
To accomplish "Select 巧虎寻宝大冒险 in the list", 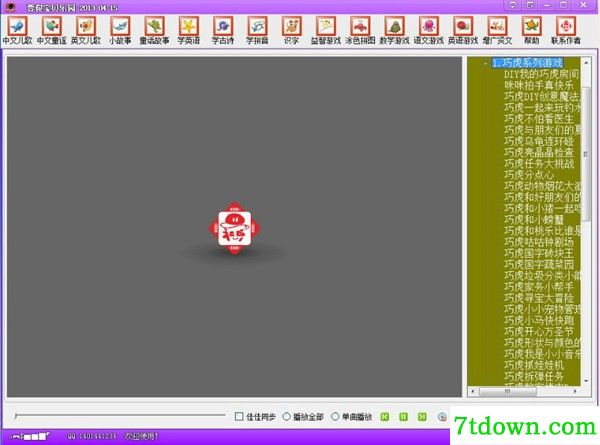I will (539, 298).
